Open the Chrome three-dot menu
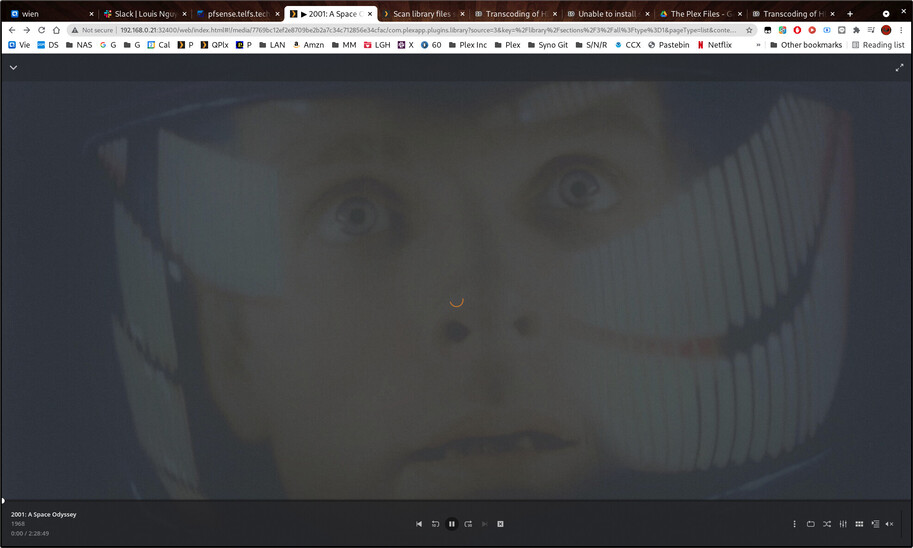 pyautogui.click(x=901, y=30)
